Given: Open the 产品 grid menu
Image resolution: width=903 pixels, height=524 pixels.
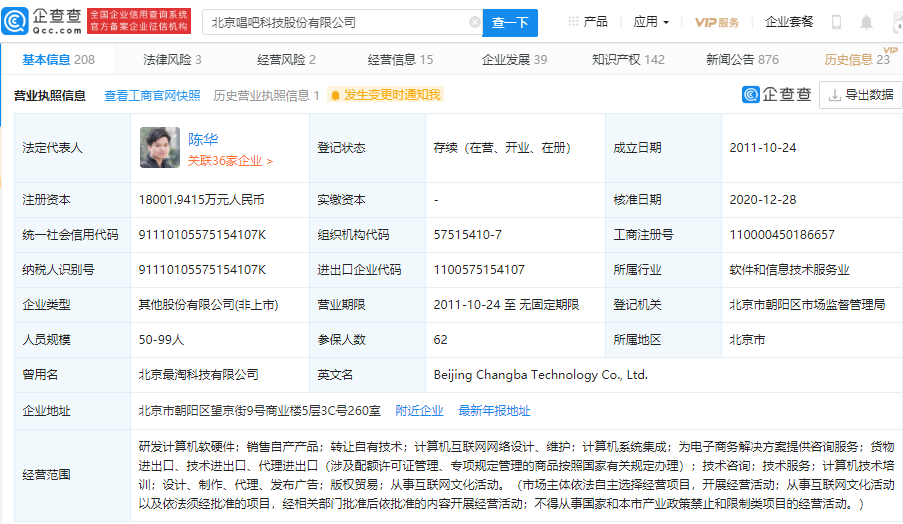Looking at the screenshot, I should tap(587, 22).
